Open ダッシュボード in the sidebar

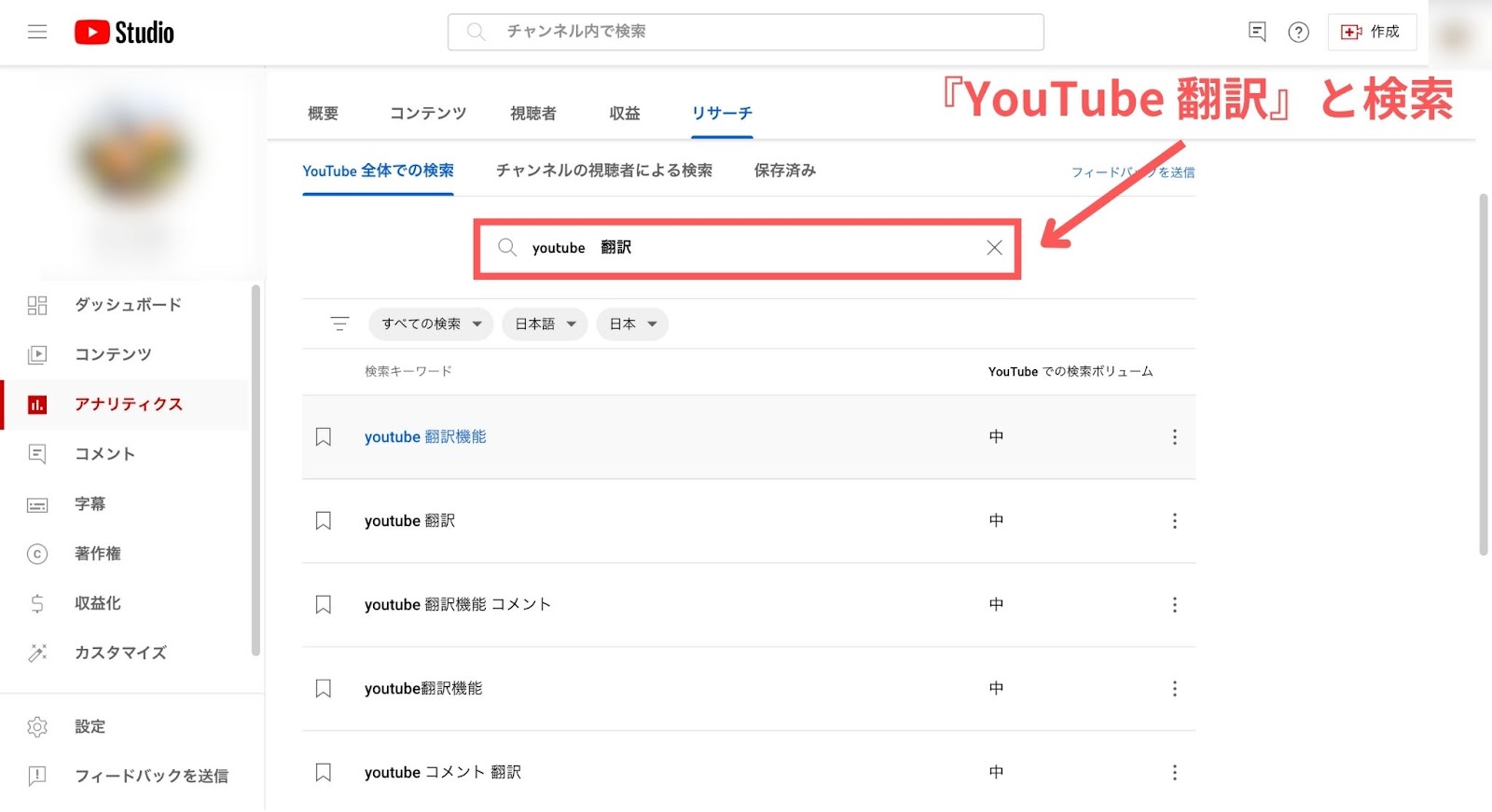126,305
